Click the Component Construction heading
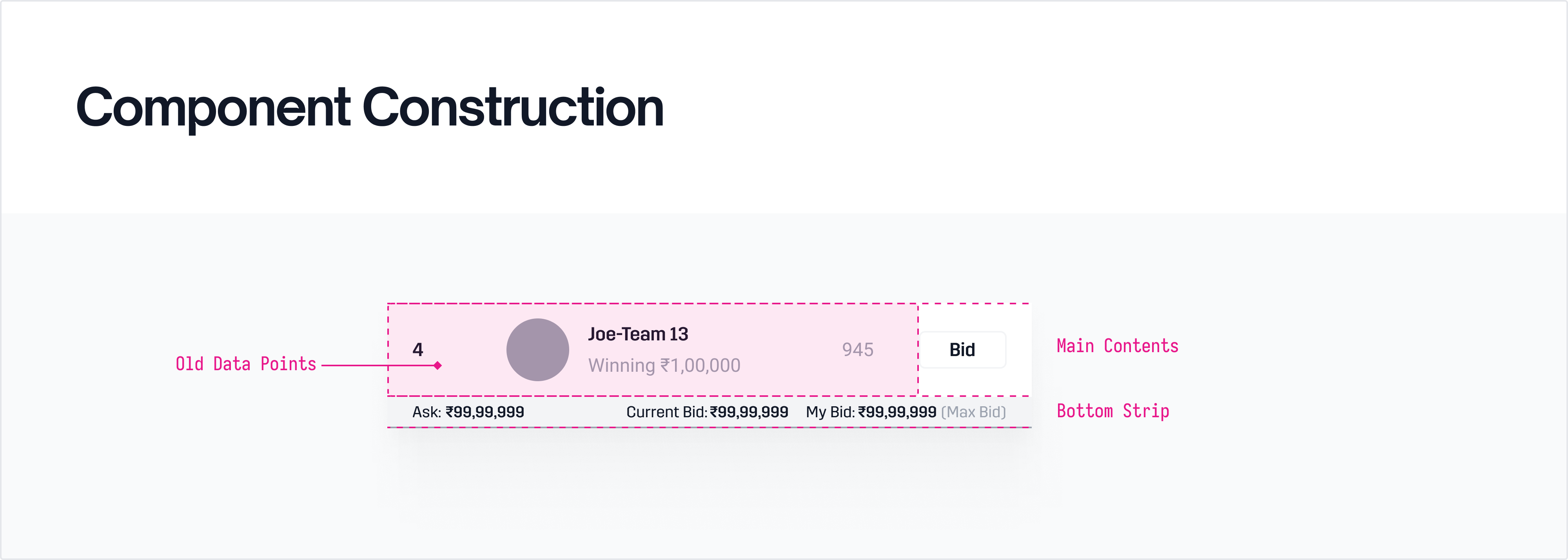Viewport: 1568px width, 560px height. (x=370, y=107)
